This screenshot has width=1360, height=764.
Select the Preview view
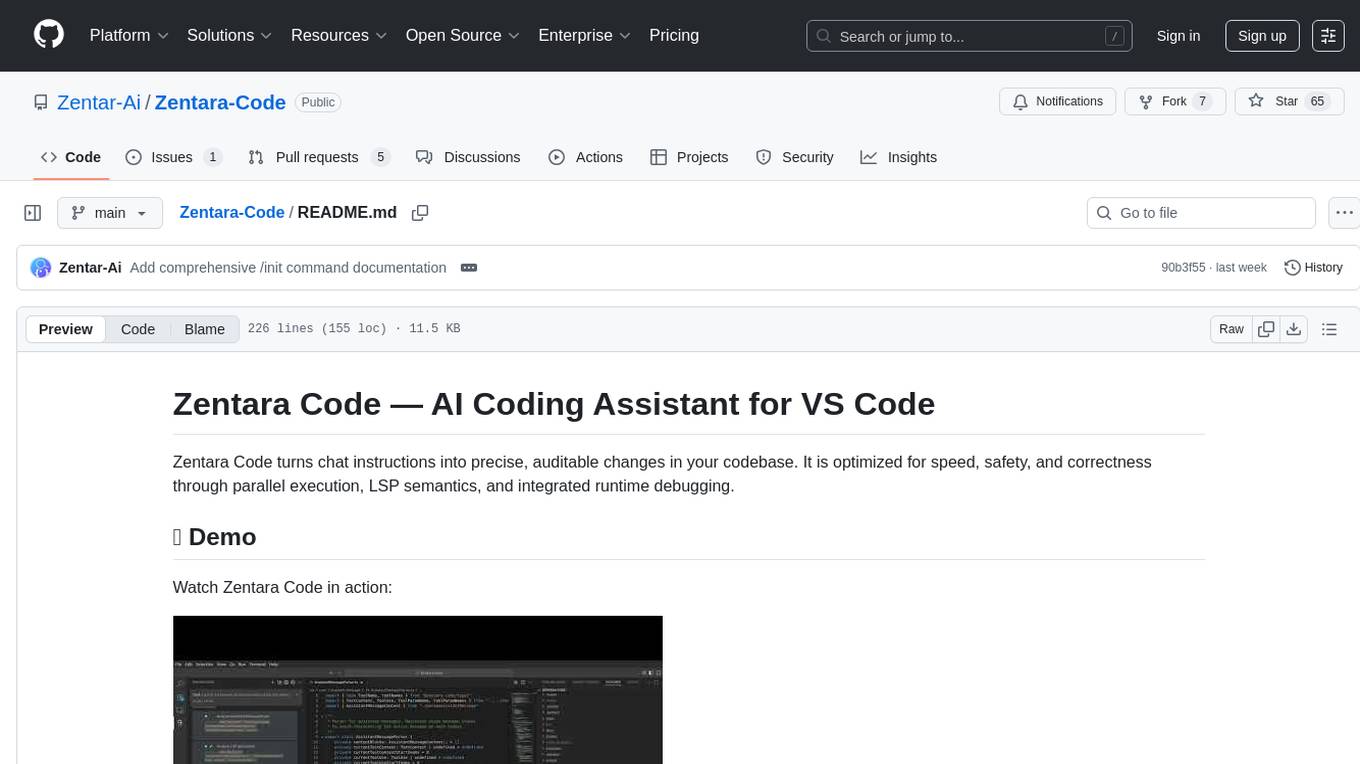(66, 329)
